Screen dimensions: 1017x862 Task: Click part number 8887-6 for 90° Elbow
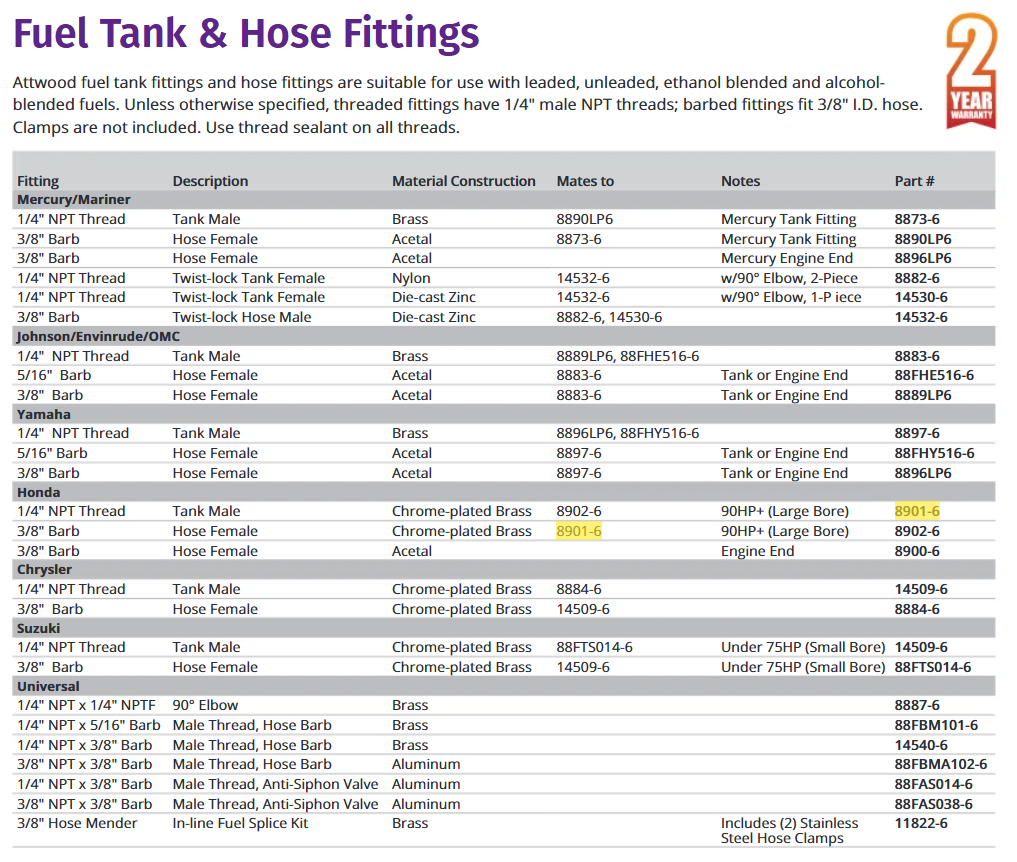pyautogui.click(x=916, y=706)
